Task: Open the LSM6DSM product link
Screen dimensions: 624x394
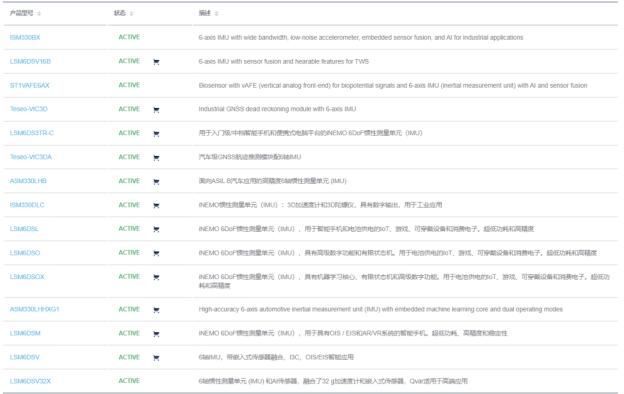Action: 25,333
